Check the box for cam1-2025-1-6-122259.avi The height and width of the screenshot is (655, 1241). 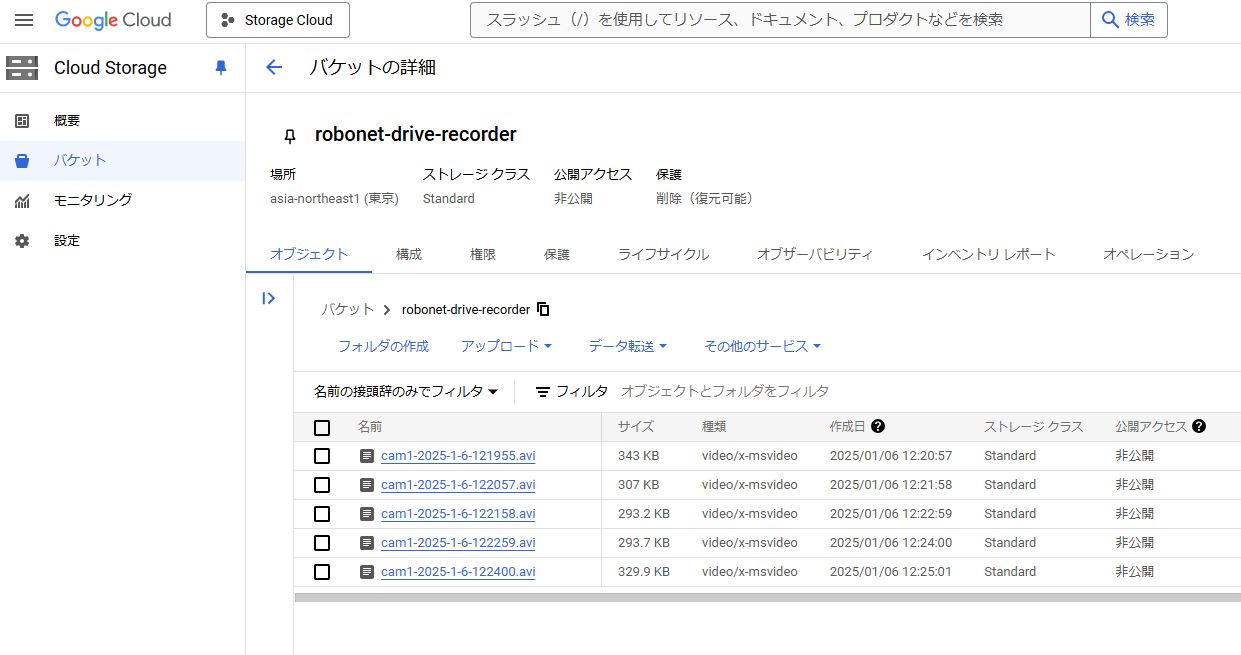[x=322, y=543]
